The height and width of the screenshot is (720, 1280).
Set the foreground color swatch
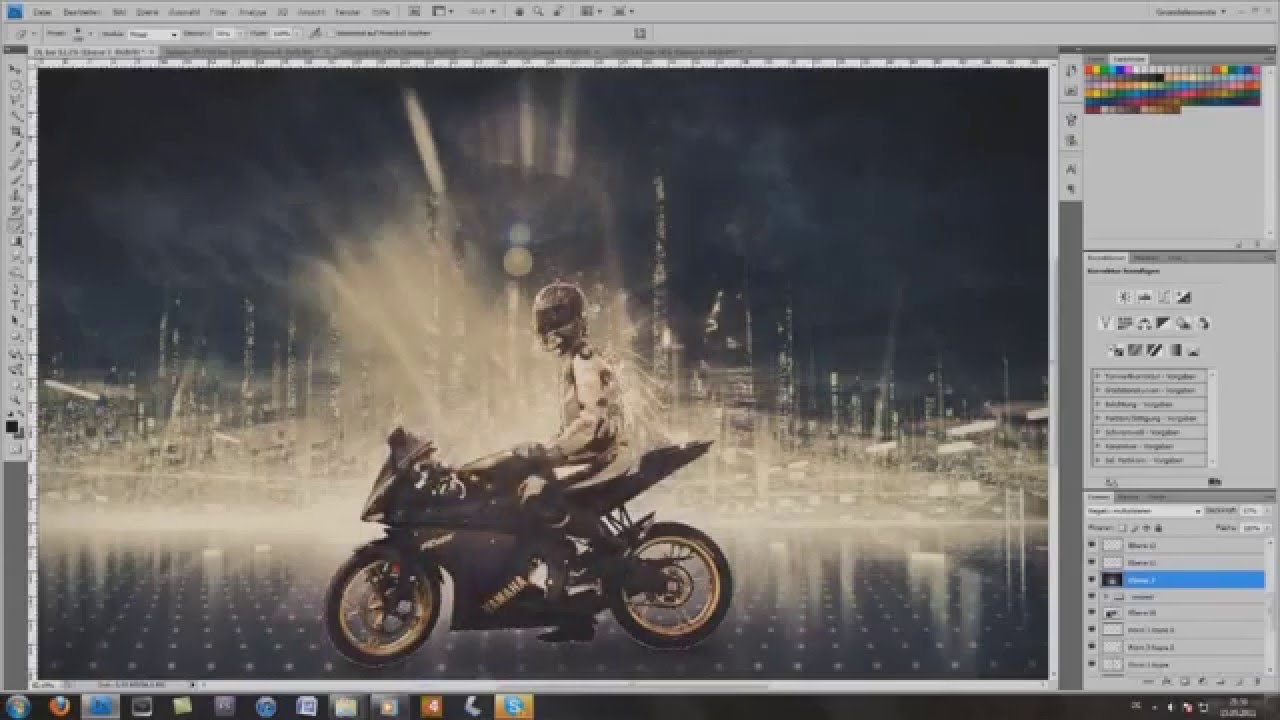pyautogui.click(x=12, y=426)
